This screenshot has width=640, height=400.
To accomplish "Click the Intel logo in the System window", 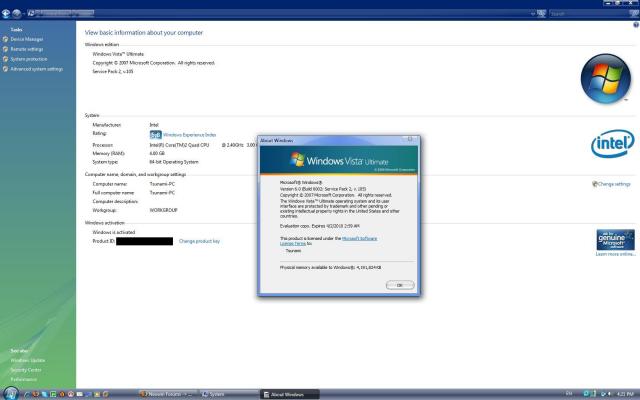I will tap(613, 144).
